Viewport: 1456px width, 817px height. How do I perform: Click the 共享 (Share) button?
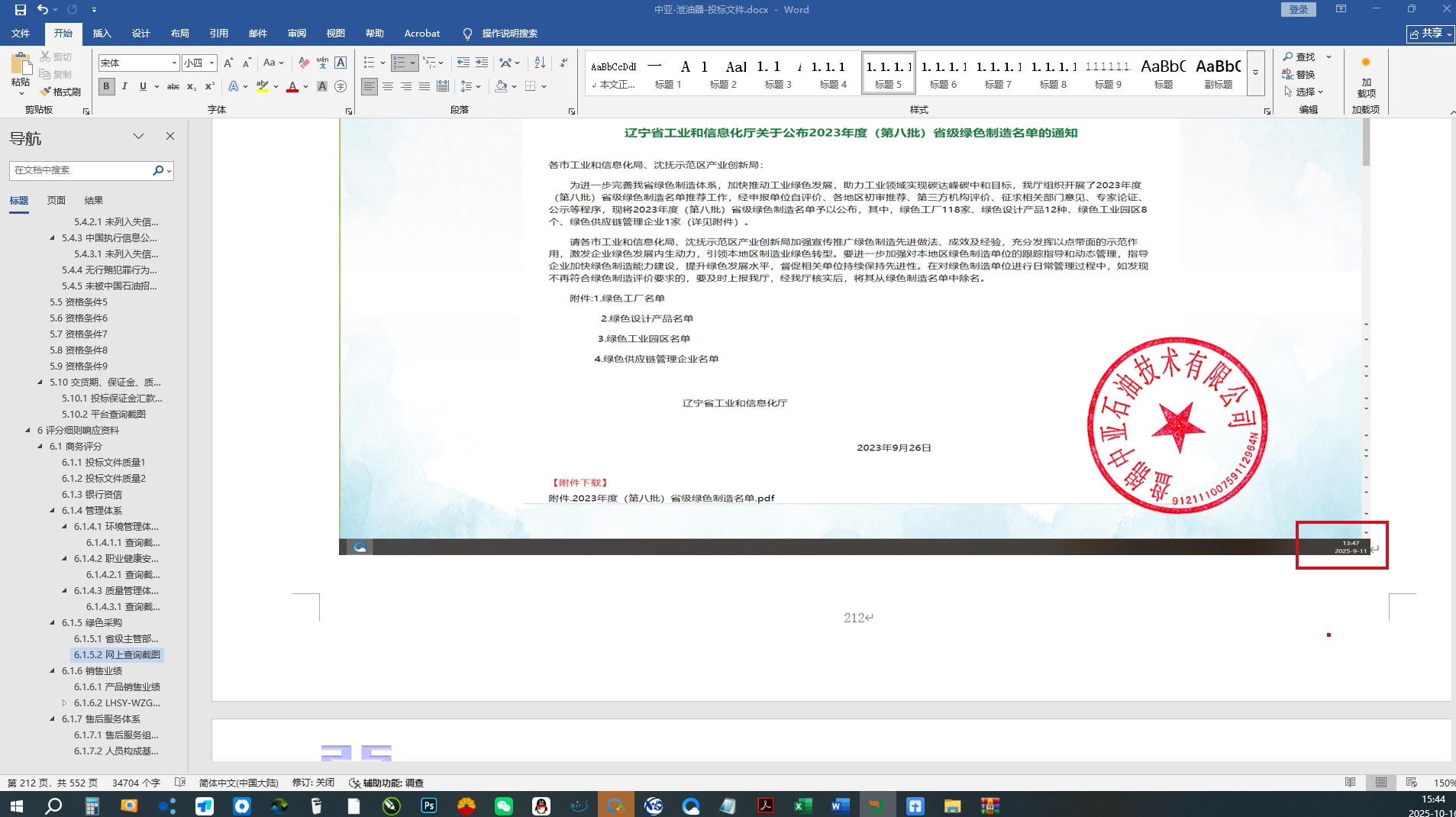click(x=1430, y=34)
